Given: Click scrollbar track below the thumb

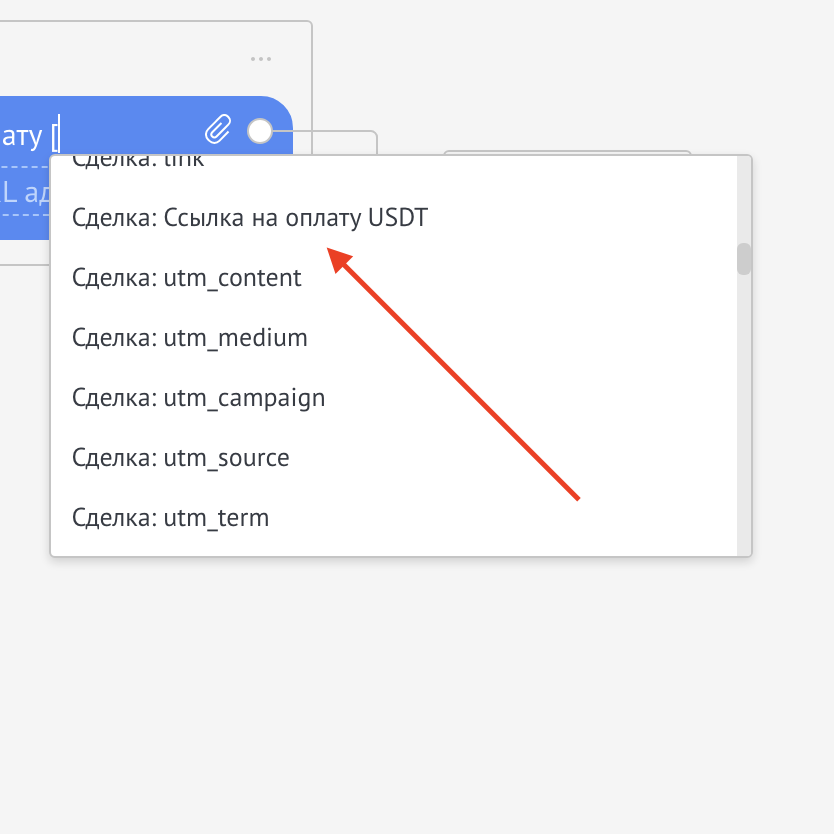Looking at the screenshot, I should 743,420.
